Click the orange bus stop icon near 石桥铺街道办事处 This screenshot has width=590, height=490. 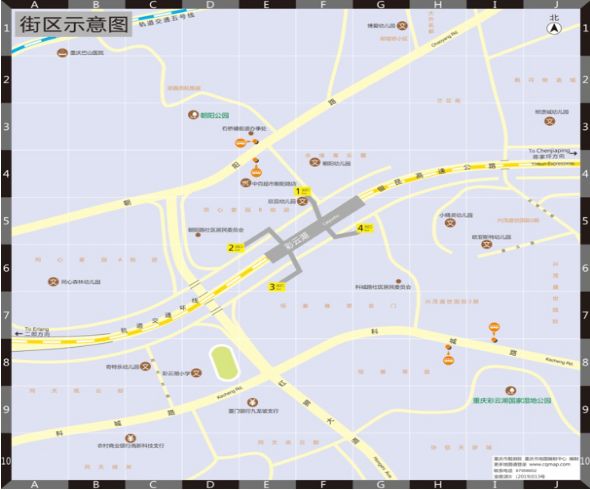(240, 143)
